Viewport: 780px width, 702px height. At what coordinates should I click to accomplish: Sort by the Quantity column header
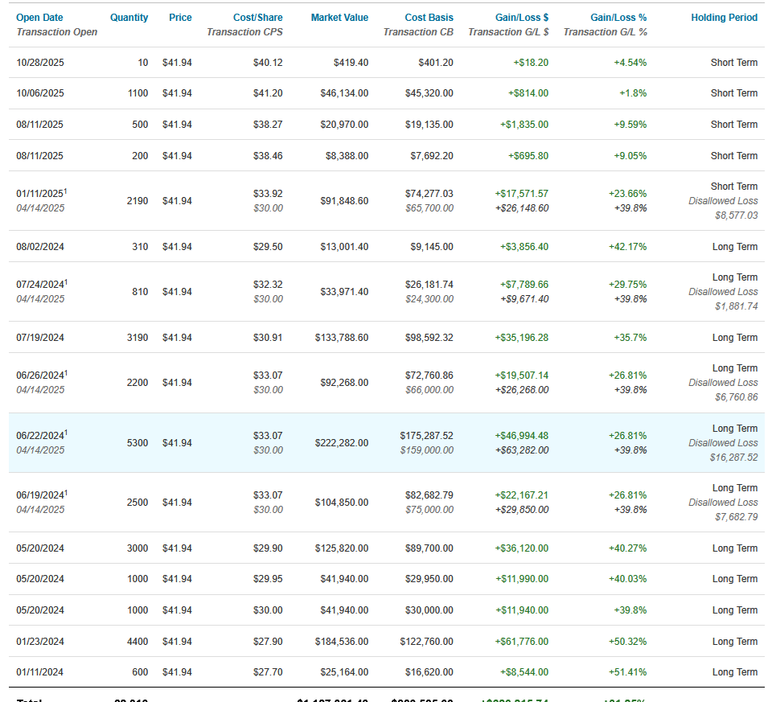[x=129, y=17]
